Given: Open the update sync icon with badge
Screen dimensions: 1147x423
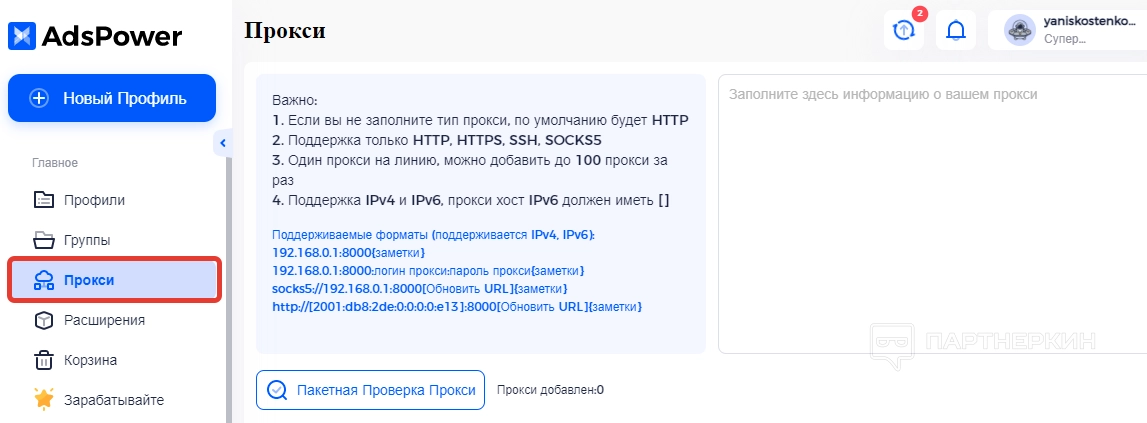Looking at the screenshot, I should (x=904, y=30).
